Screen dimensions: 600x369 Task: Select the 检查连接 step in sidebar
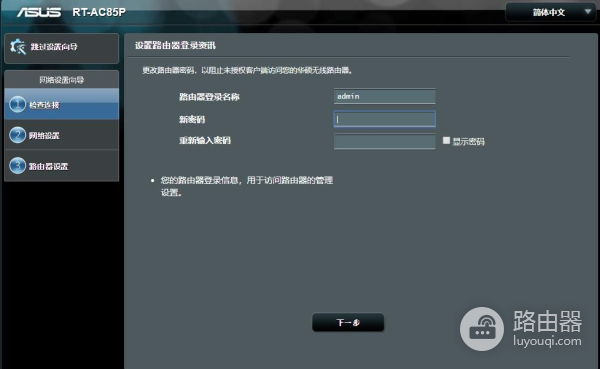click(x=62, y=104)
